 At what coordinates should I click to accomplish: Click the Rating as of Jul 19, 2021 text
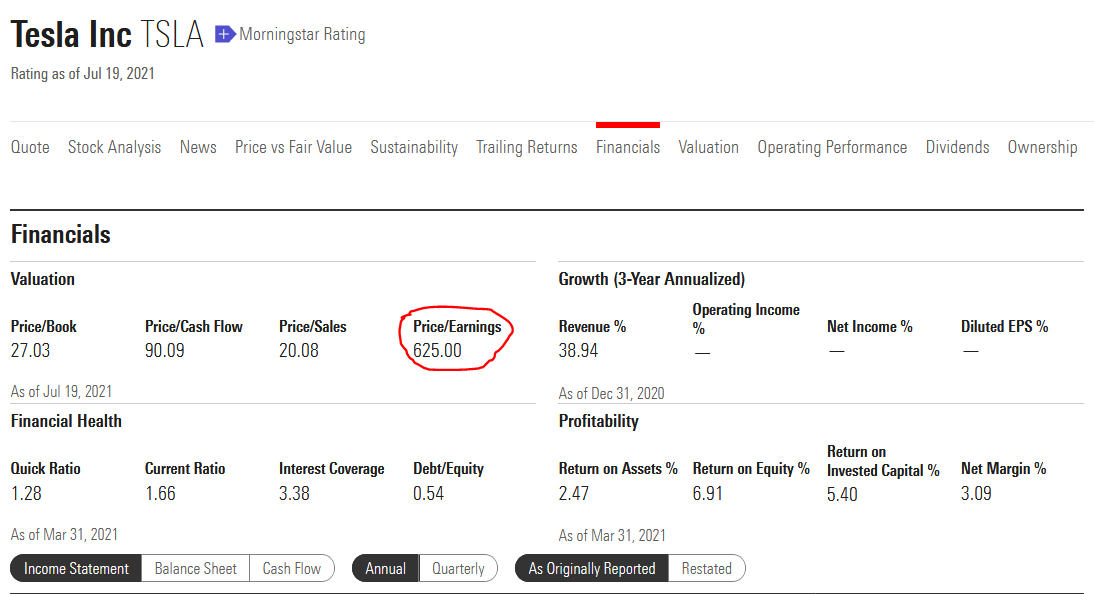82,73
